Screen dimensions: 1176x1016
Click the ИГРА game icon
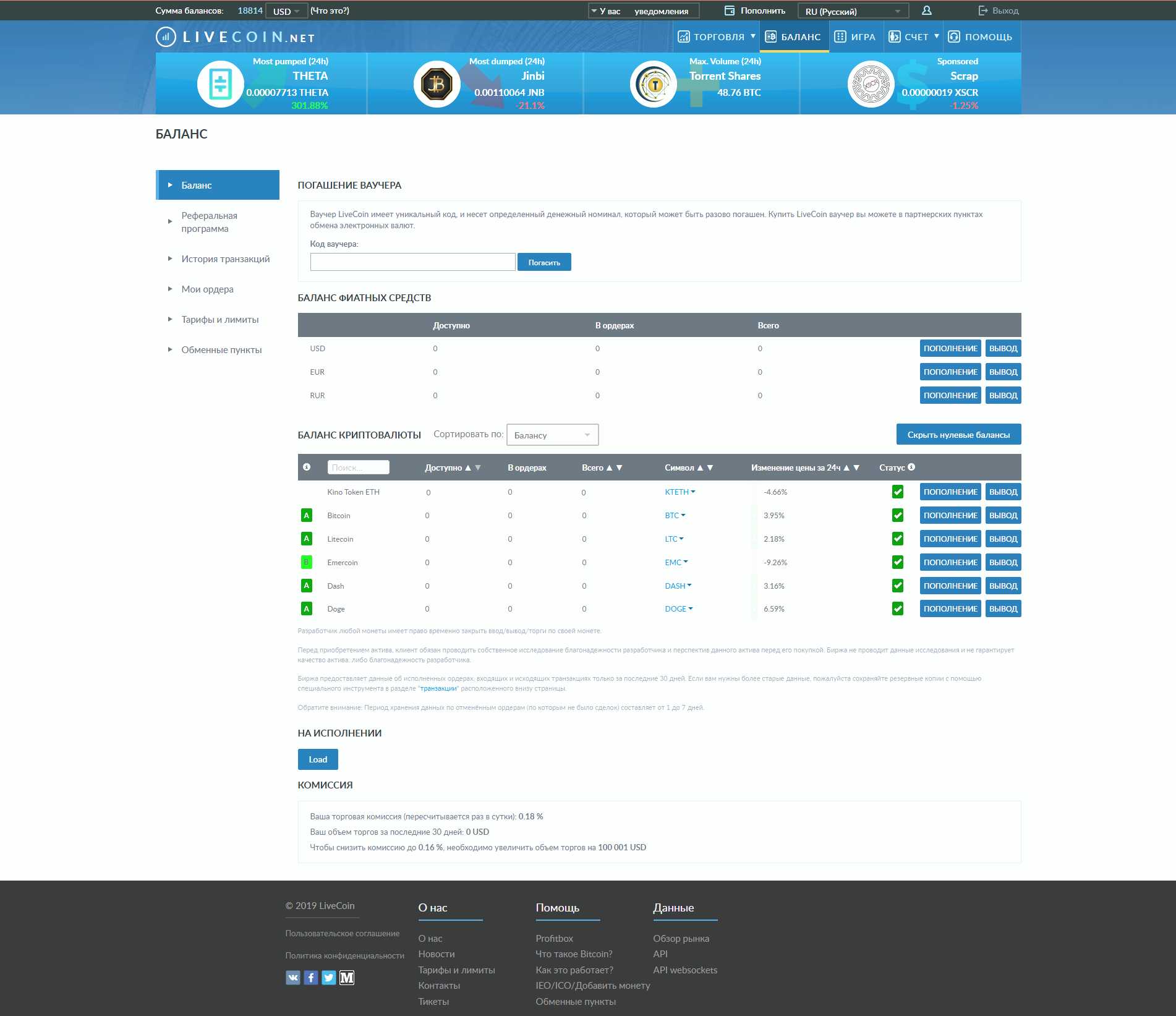840,36
